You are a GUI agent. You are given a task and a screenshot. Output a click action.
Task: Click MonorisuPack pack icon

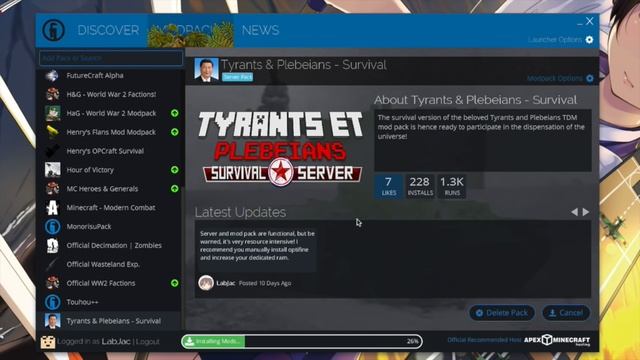[52, 227]
